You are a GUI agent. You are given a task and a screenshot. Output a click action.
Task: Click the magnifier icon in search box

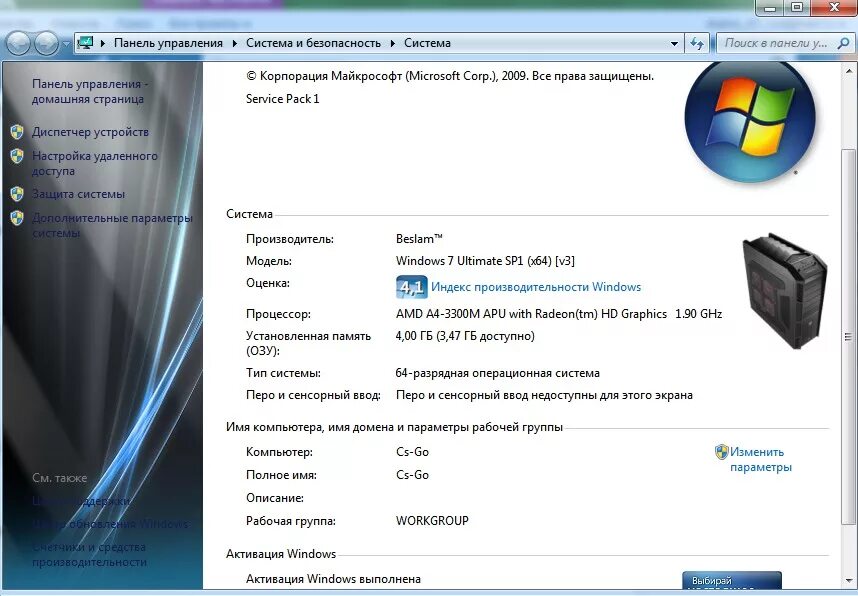[x=843, y=43]
